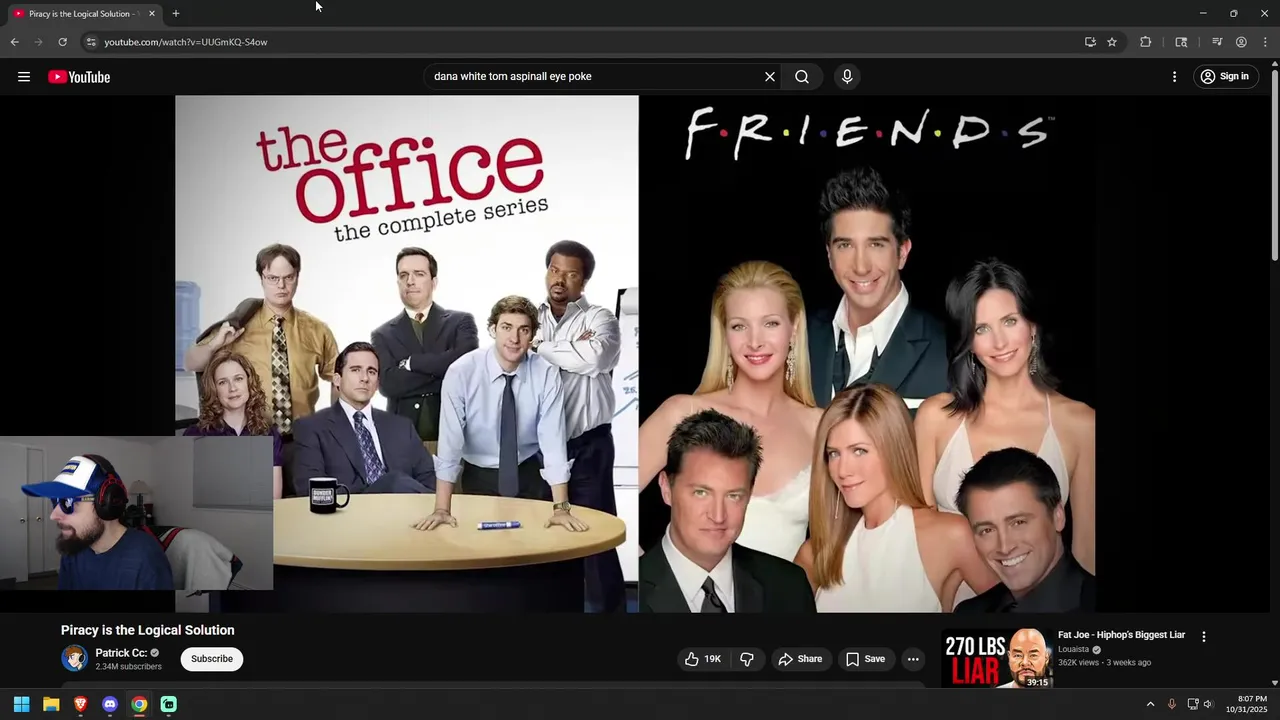
Task: Open the YouTube guide hamburger menu
Action: click(24, 77)
